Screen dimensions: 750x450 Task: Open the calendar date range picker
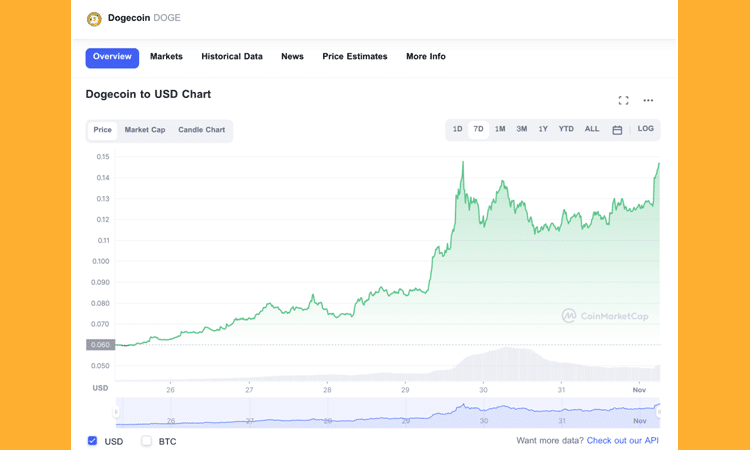617,130
